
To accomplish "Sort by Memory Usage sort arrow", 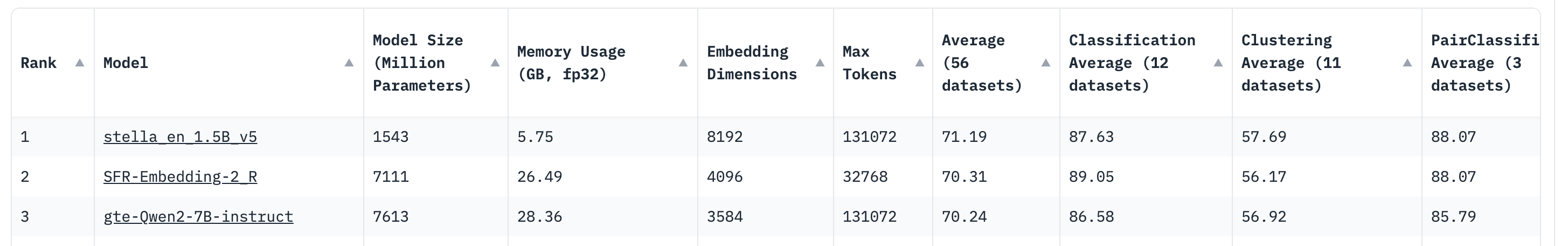I will (x=683, y=63).
